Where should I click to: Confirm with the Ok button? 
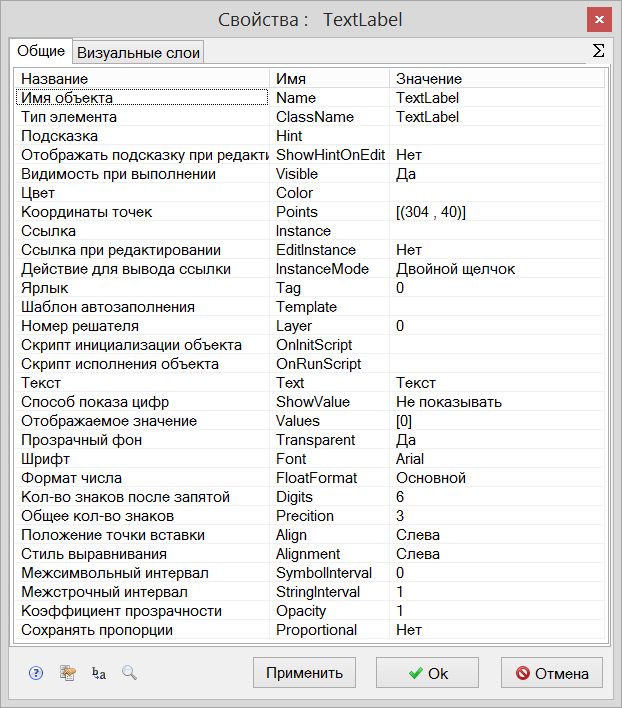click(x=428, y=673)
